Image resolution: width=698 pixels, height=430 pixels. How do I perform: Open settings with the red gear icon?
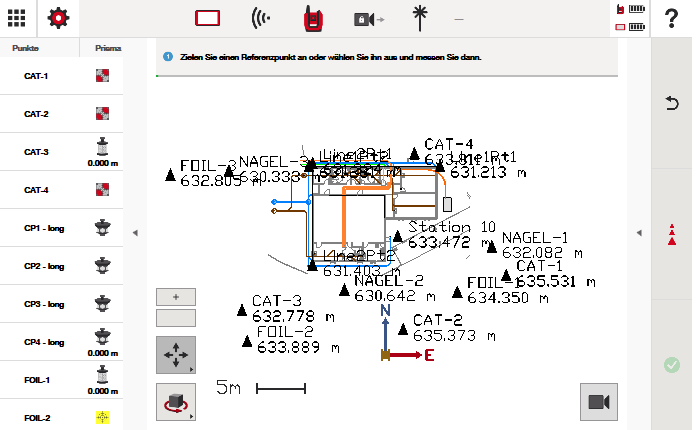point(59,18)
